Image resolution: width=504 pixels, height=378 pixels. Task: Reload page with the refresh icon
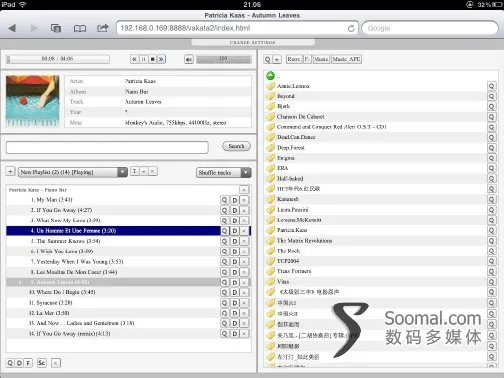pos(351,29)
